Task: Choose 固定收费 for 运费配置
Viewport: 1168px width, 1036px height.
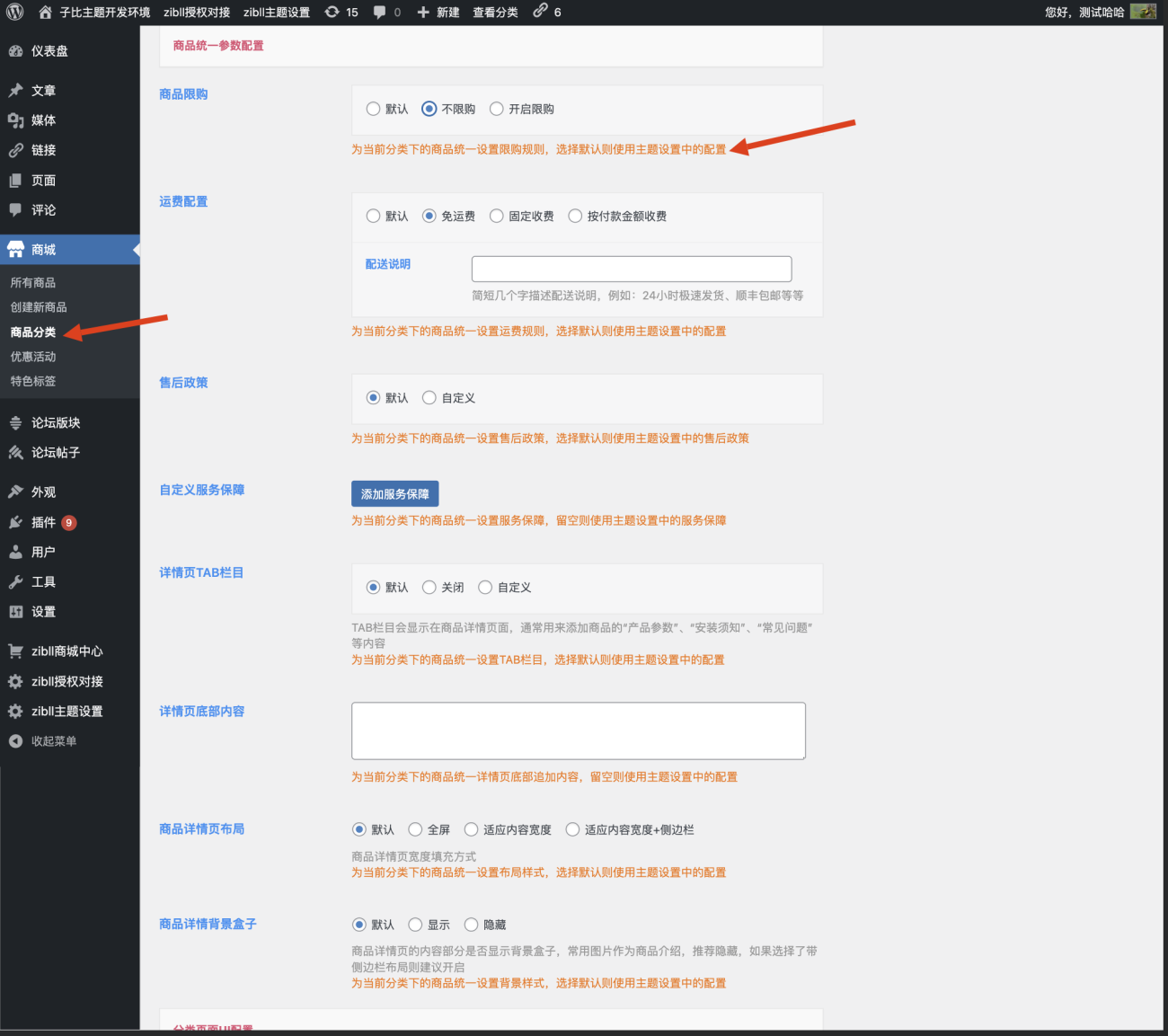Action: tap(496, 216)
